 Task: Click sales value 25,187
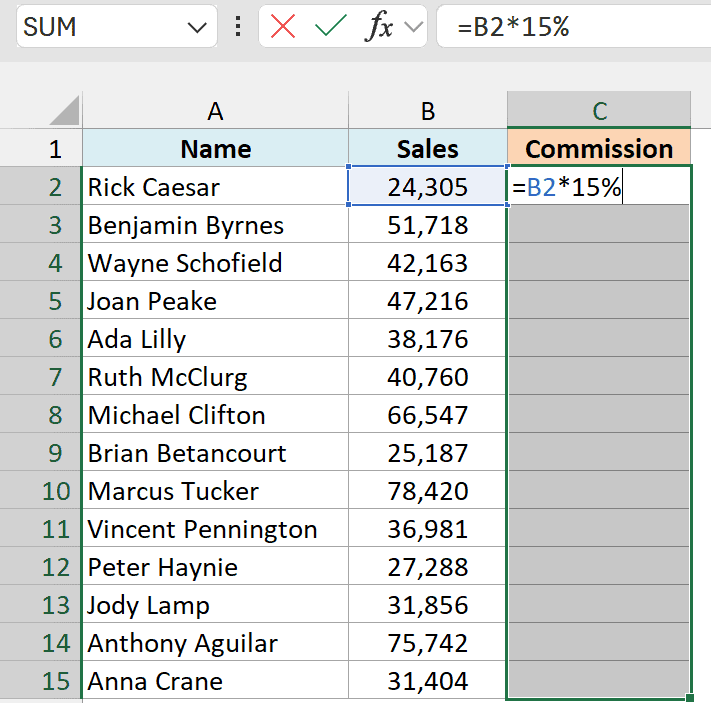[x=428, y=452]
